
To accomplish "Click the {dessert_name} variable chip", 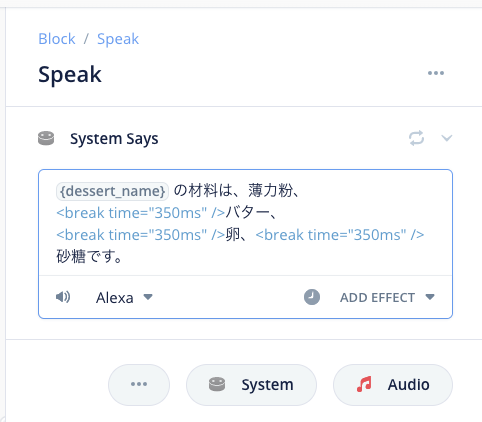I will (112, 191).
